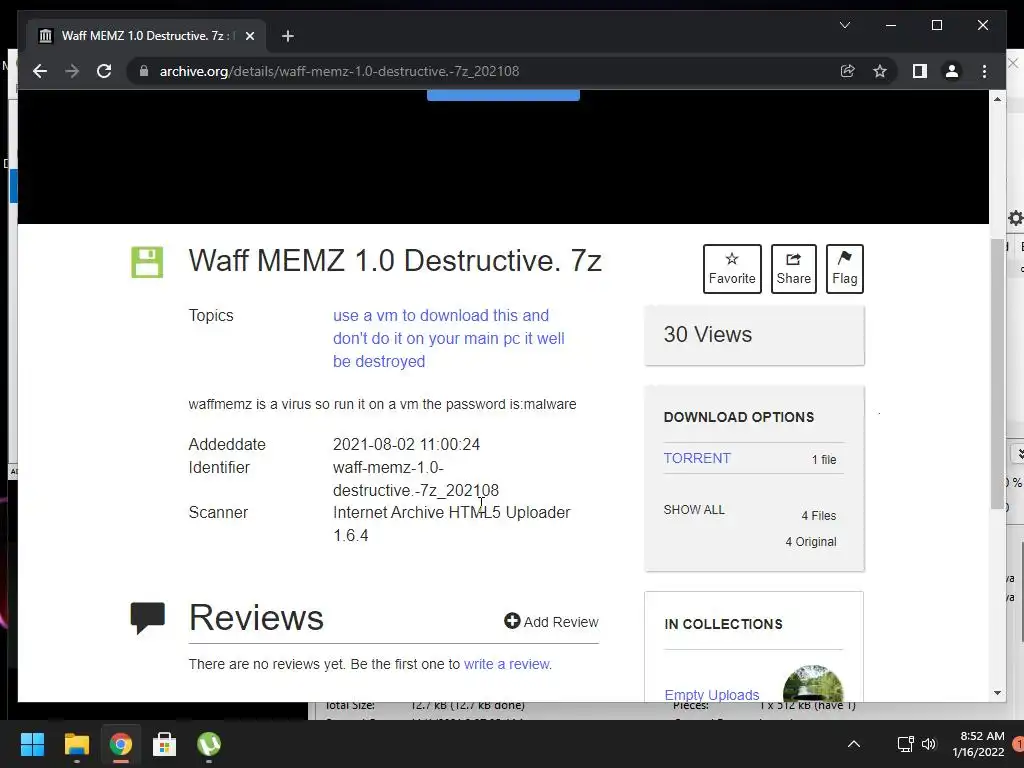Click the 4 Original files link
1024x768 pixels.
pyautogui.click(x=810, y=541)
